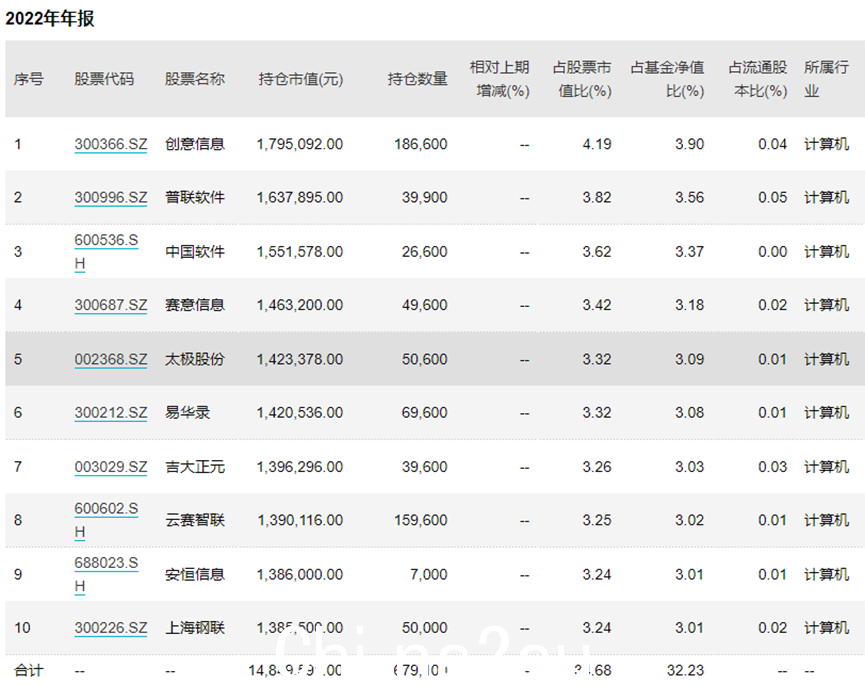Click stock value ratio 3.82
Image resolution: width=865 pixels, height=685 pixels.
point(597,197)
